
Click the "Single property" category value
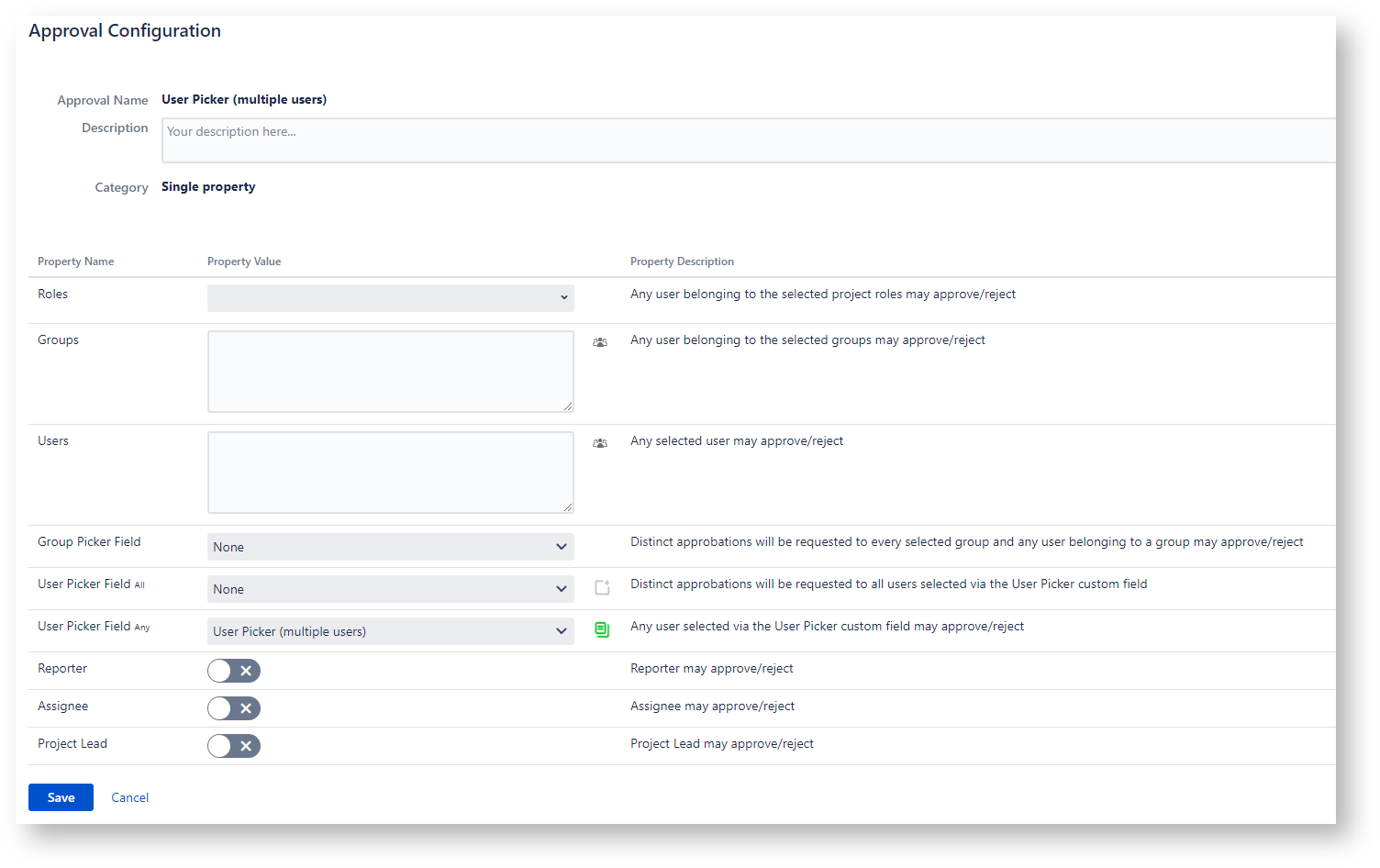click(x=208, y=186)
